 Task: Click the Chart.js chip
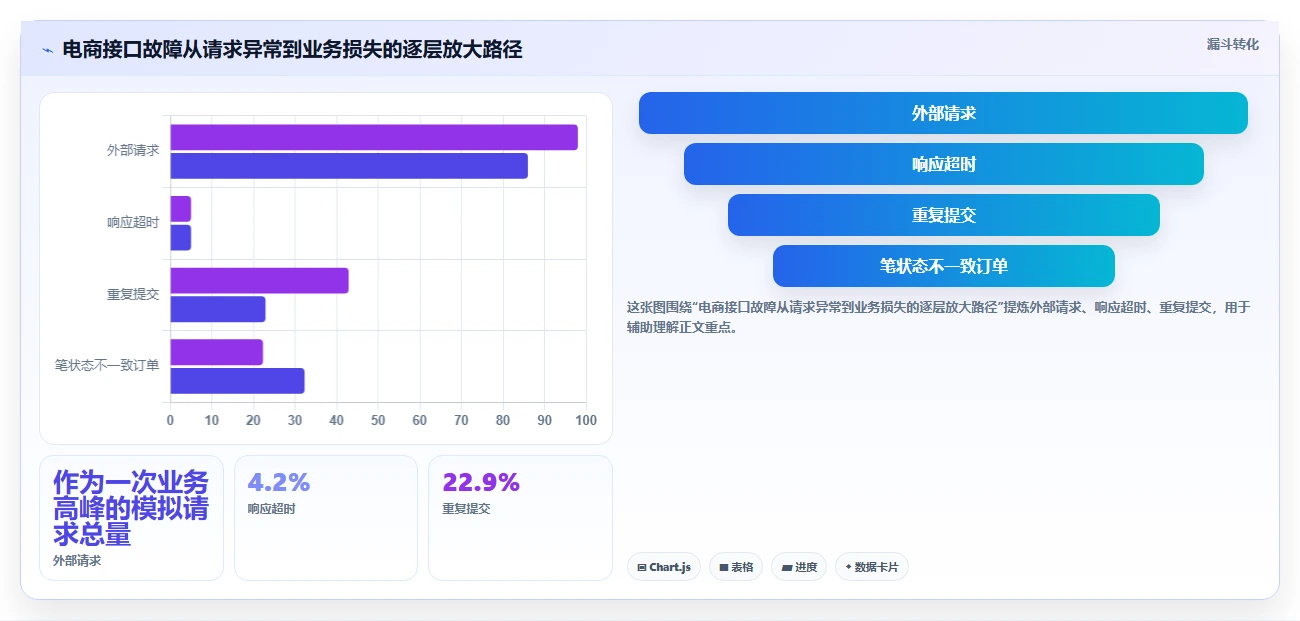pos(664,567)
